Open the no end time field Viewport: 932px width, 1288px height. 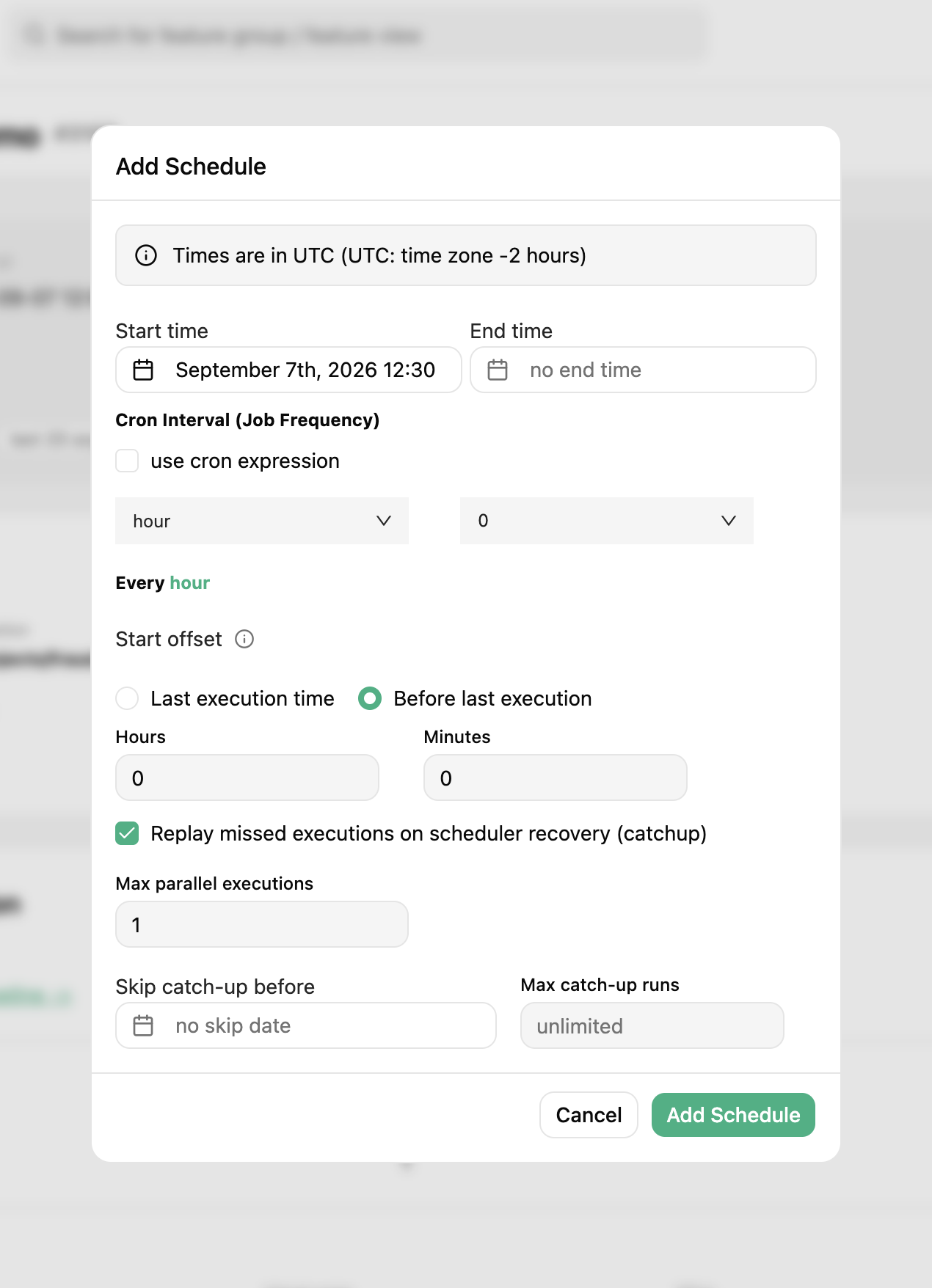(643, 370)
